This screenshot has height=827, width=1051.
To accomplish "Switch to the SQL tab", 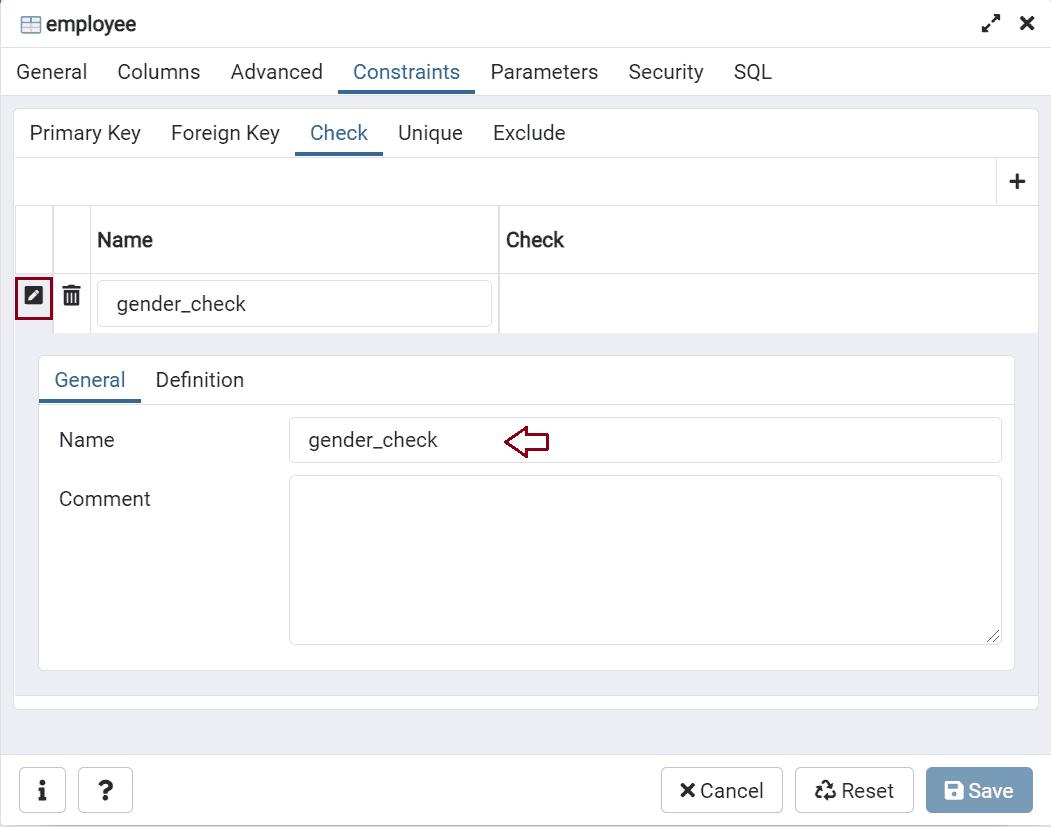I will pyautogui.click(x=752, y=72).
